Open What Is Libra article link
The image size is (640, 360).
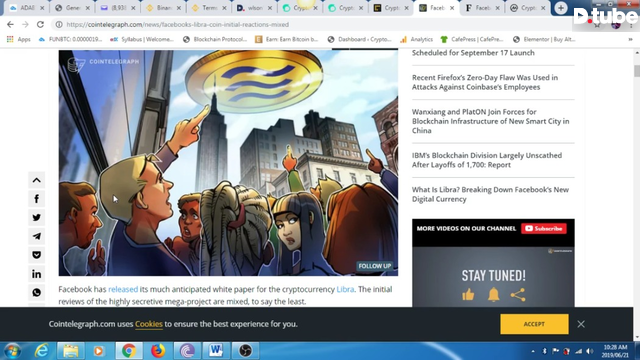click(490, 194)
